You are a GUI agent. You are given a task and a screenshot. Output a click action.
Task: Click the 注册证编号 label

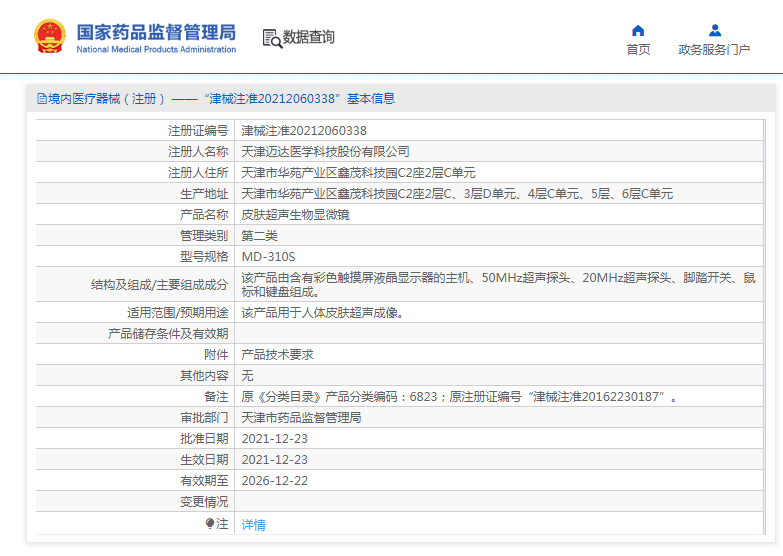pos(198,131)
